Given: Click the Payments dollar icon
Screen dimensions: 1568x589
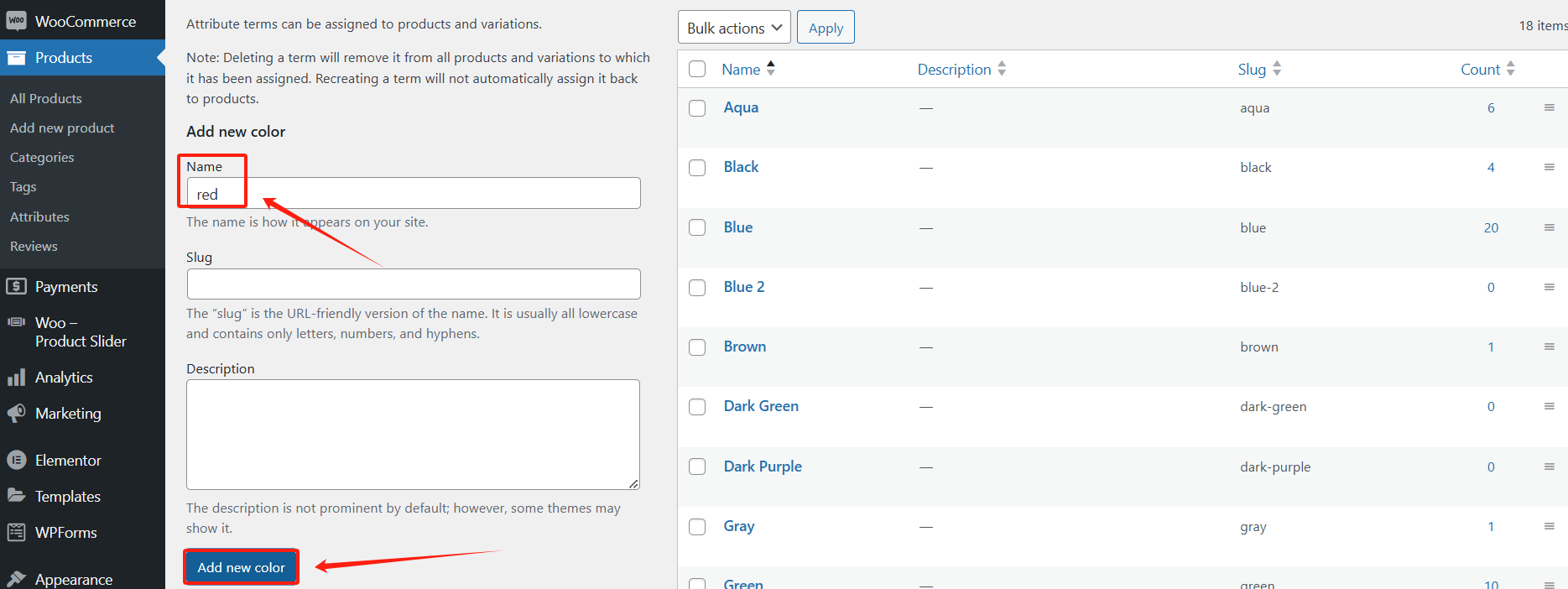Looking at the screenshot, I should (16, 287).
